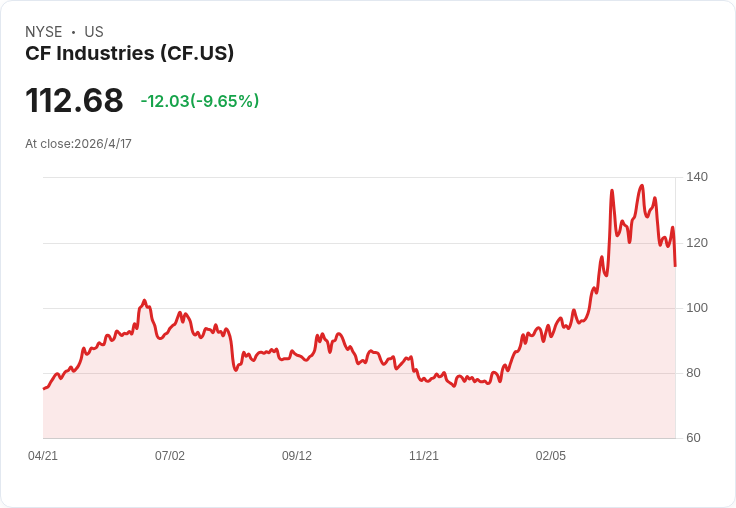This screenshot has height=508, width=736.
Task: Click the 112.68 closing price
Action: [74, 100]
